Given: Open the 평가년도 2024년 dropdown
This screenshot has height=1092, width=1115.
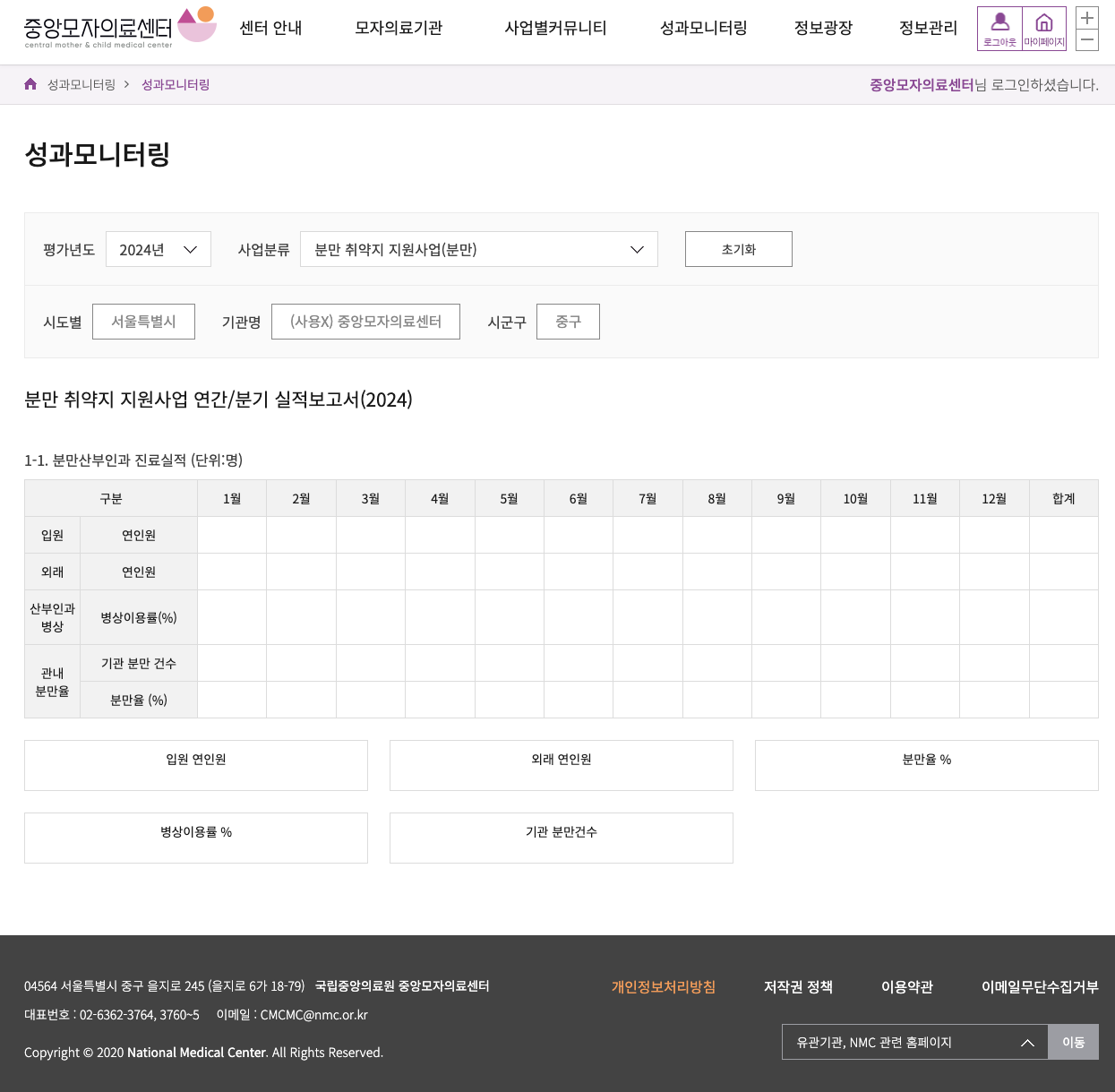Looking at the screenshot, I should 159,249.
